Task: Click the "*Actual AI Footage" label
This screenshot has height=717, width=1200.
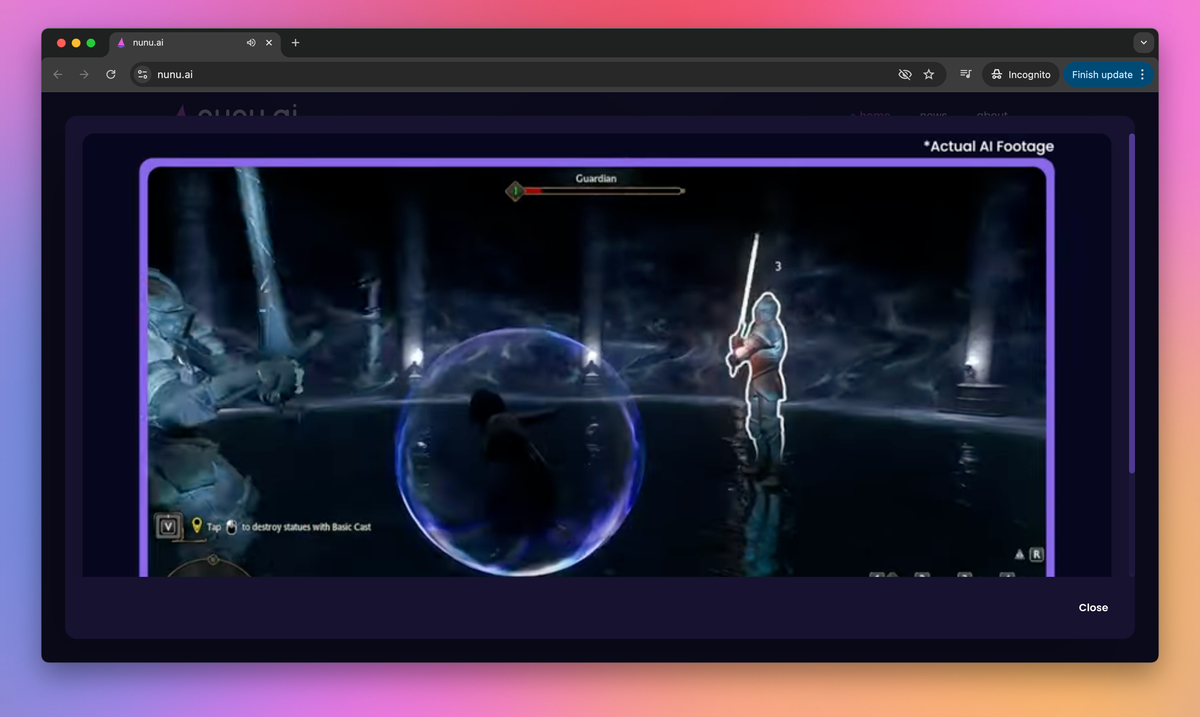Action: (988, 146)
